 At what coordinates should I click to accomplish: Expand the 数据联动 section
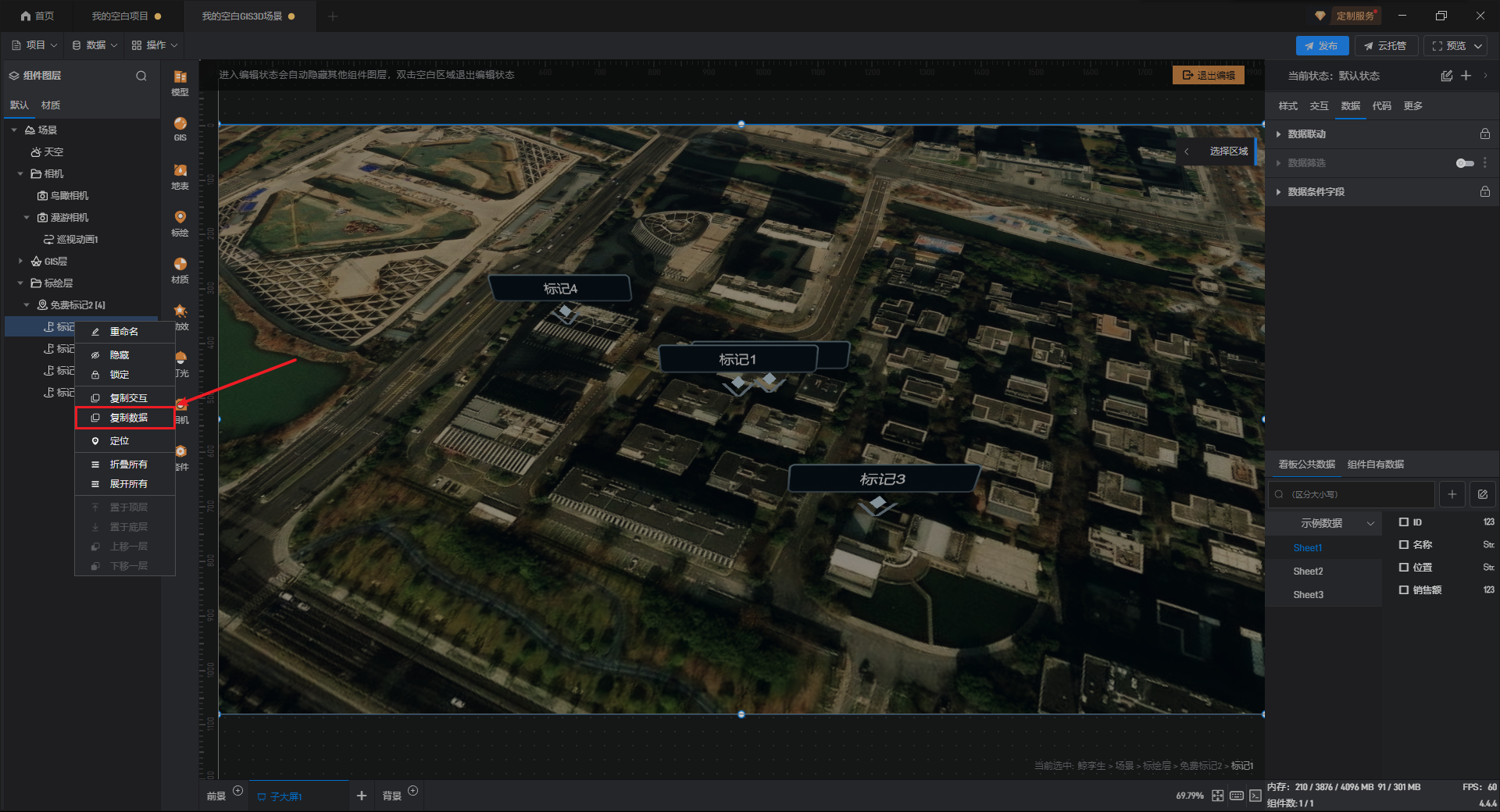click(x=1278, y=134)
